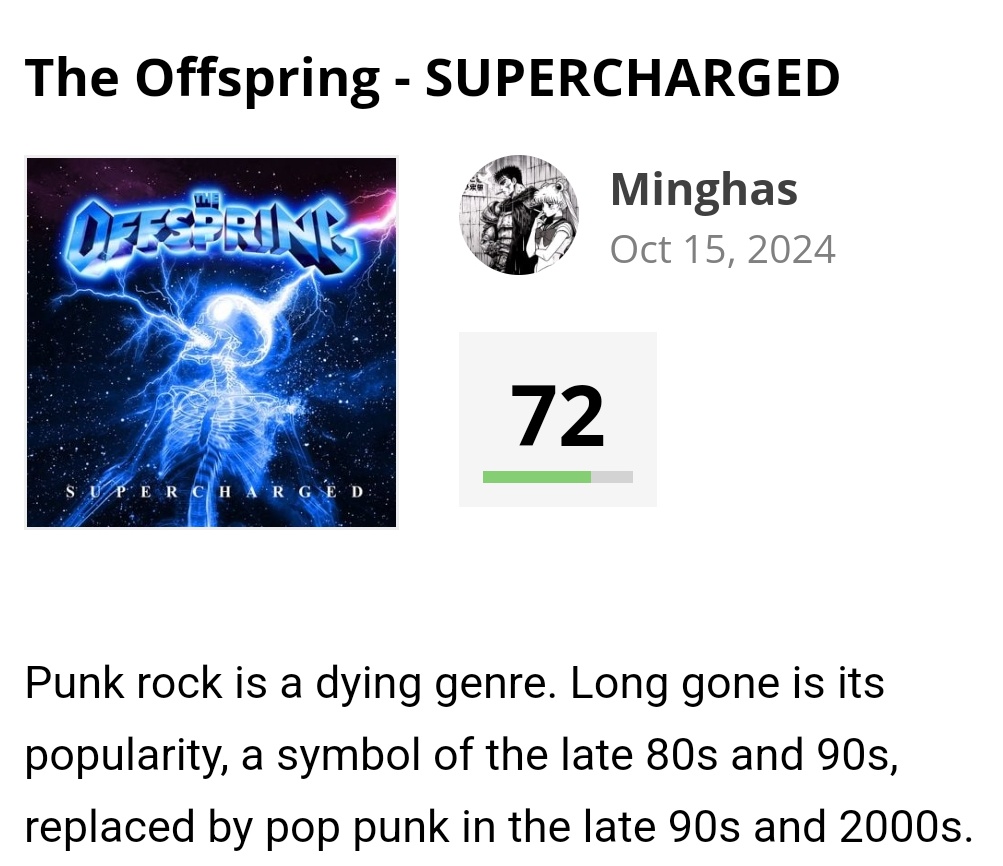Image resolution: width=1003 pixels, height=866 pixels.
Task: Click the pink lightning bolt on the cover art
Action: coord(374,210)
